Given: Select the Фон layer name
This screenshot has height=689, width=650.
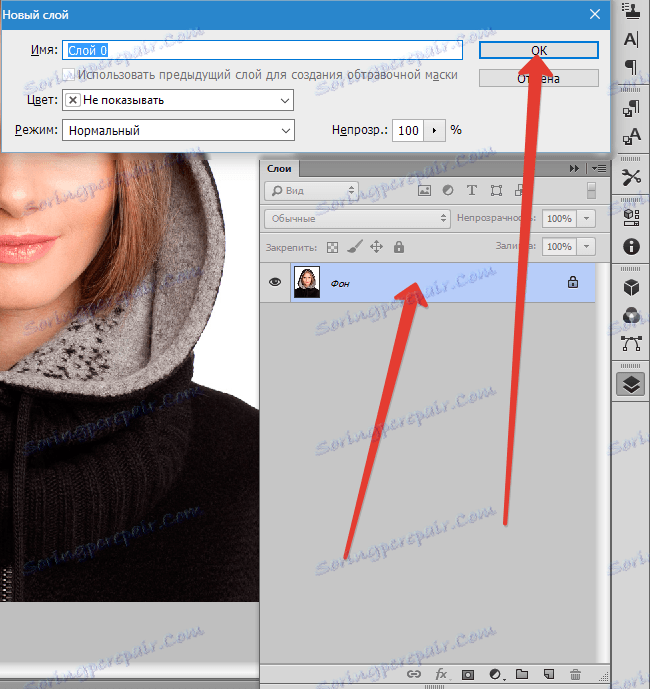Looking at the screenshot, I should [340, 284].
